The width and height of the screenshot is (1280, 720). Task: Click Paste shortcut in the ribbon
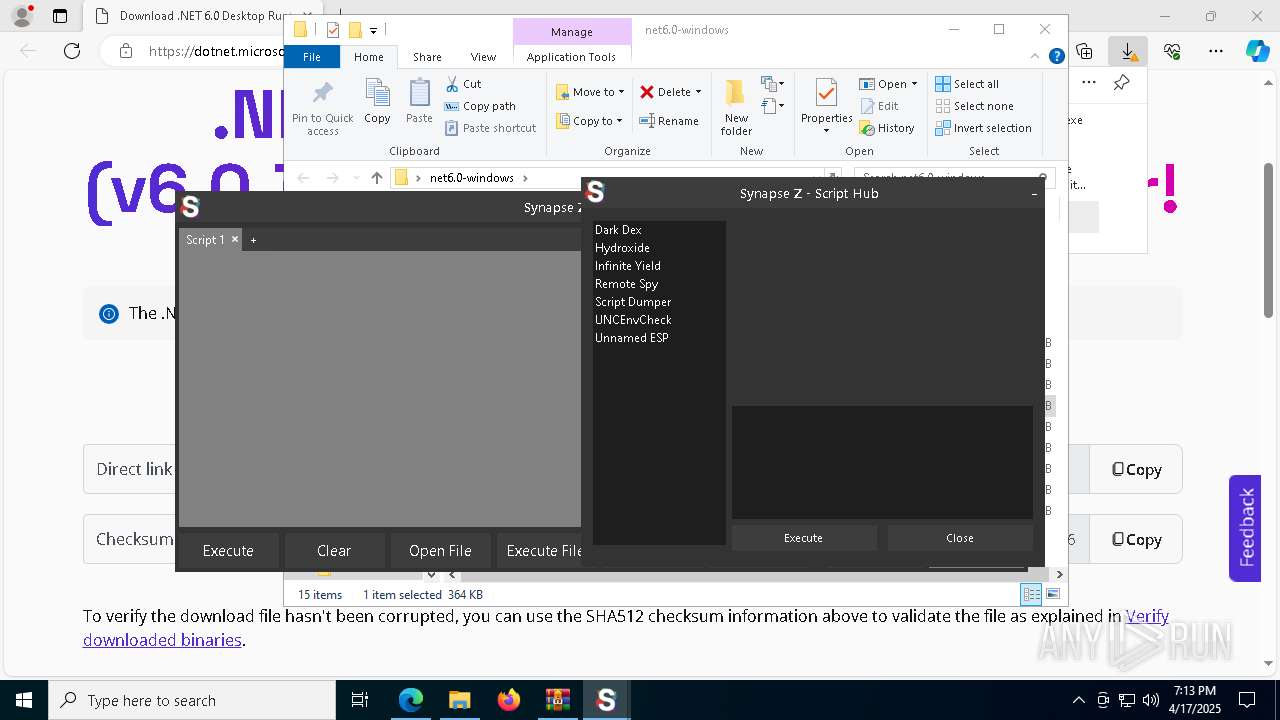coord(490,128)
